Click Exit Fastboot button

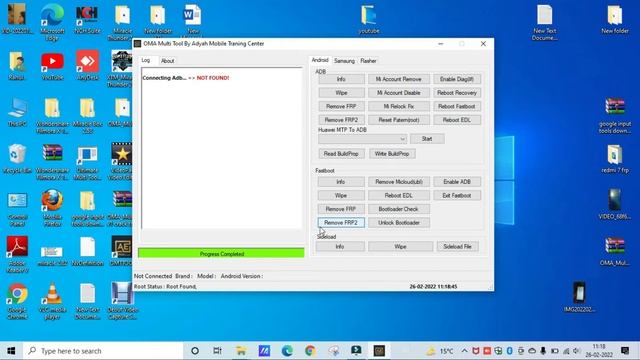(457, 196)
